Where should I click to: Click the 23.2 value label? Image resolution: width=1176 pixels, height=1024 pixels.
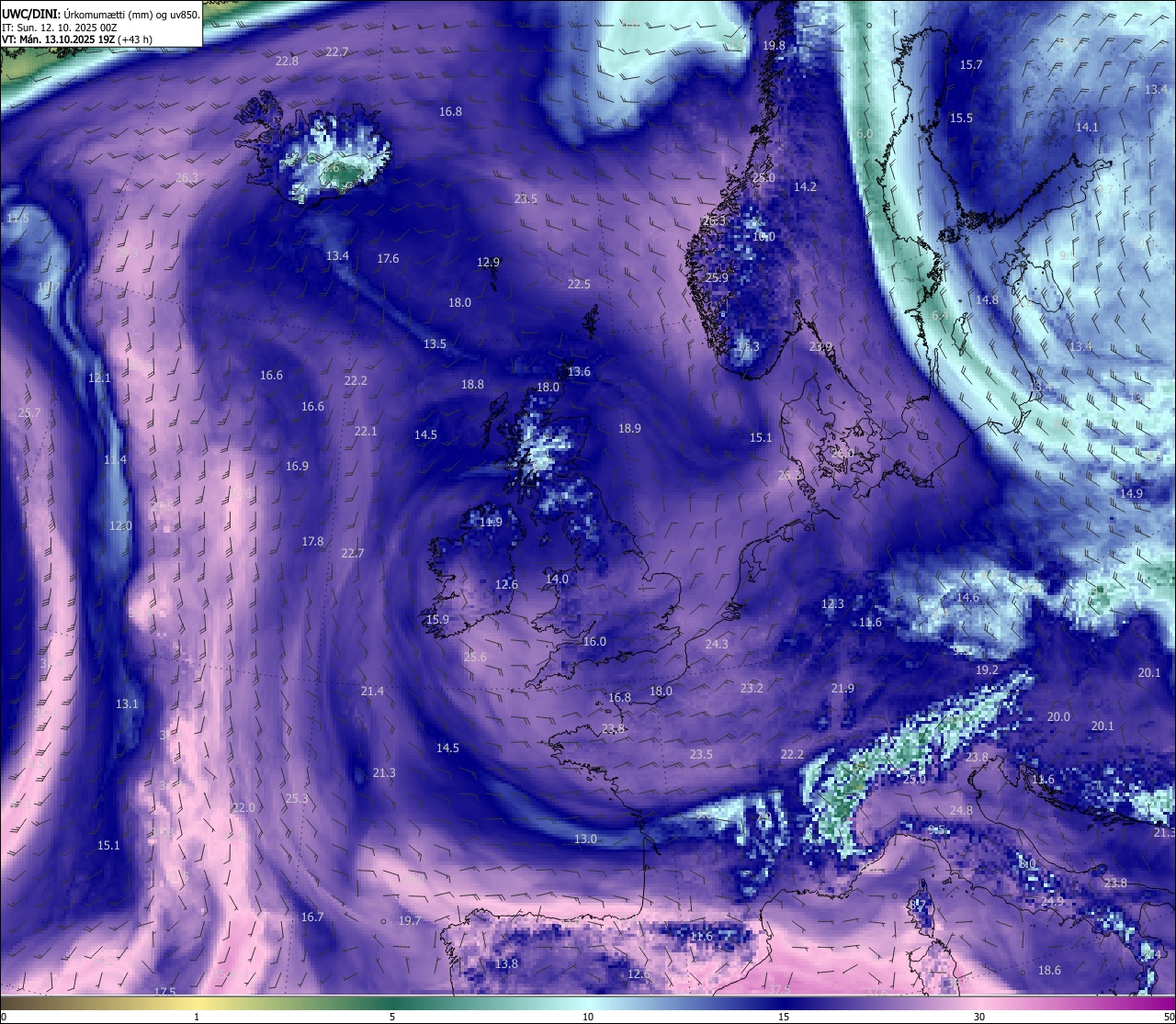point(752,689)
